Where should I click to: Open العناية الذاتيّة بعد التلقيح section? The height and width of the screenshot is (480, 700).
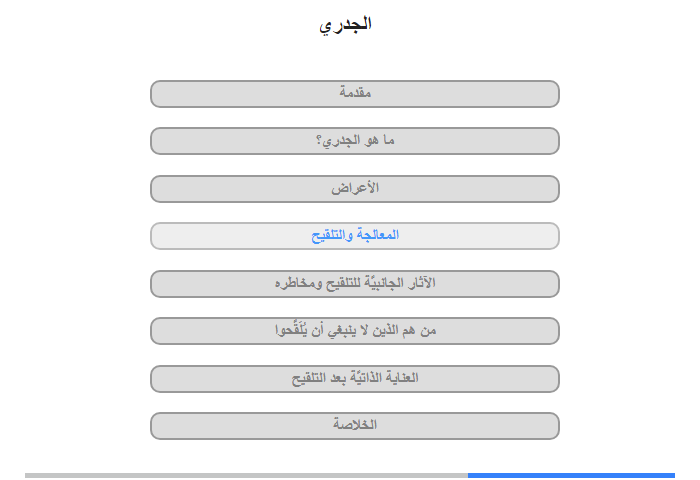pyautogui.click(x=355, y=379)
